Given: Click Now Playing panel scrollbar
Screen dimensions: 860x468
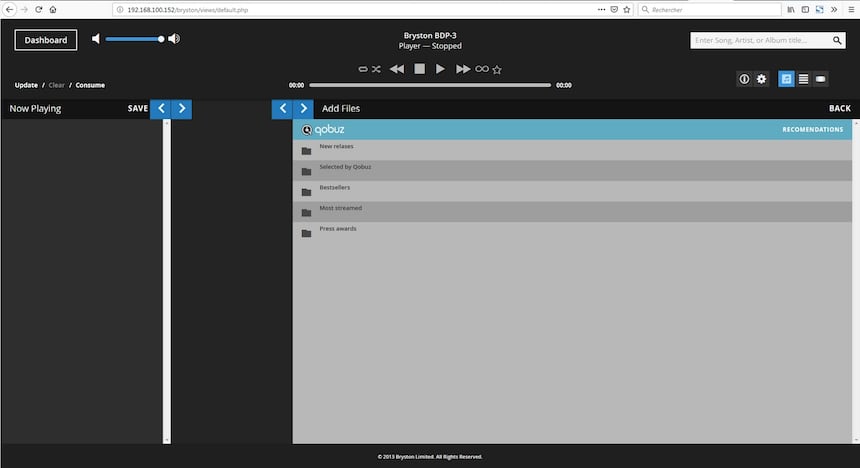Looking at the screenshot, I should (x=167, y=281).
